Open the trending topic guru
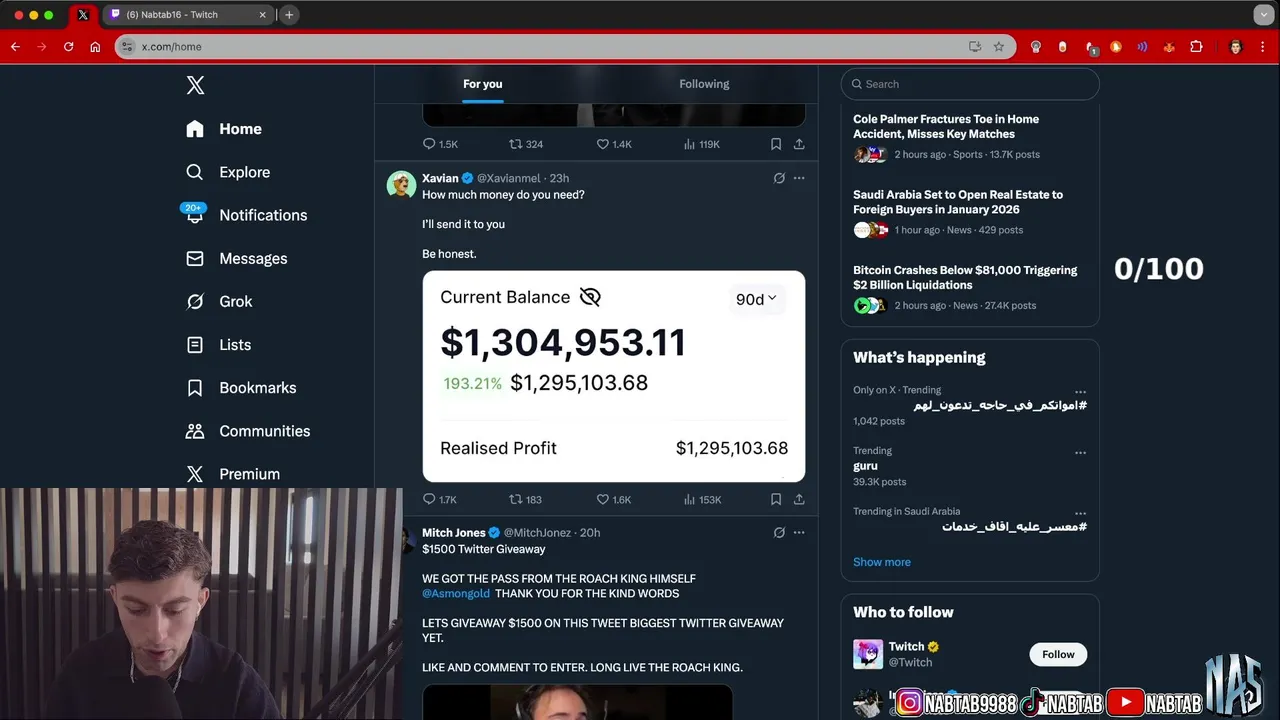This screenshot has height=720, width=1280. (866, 466)
